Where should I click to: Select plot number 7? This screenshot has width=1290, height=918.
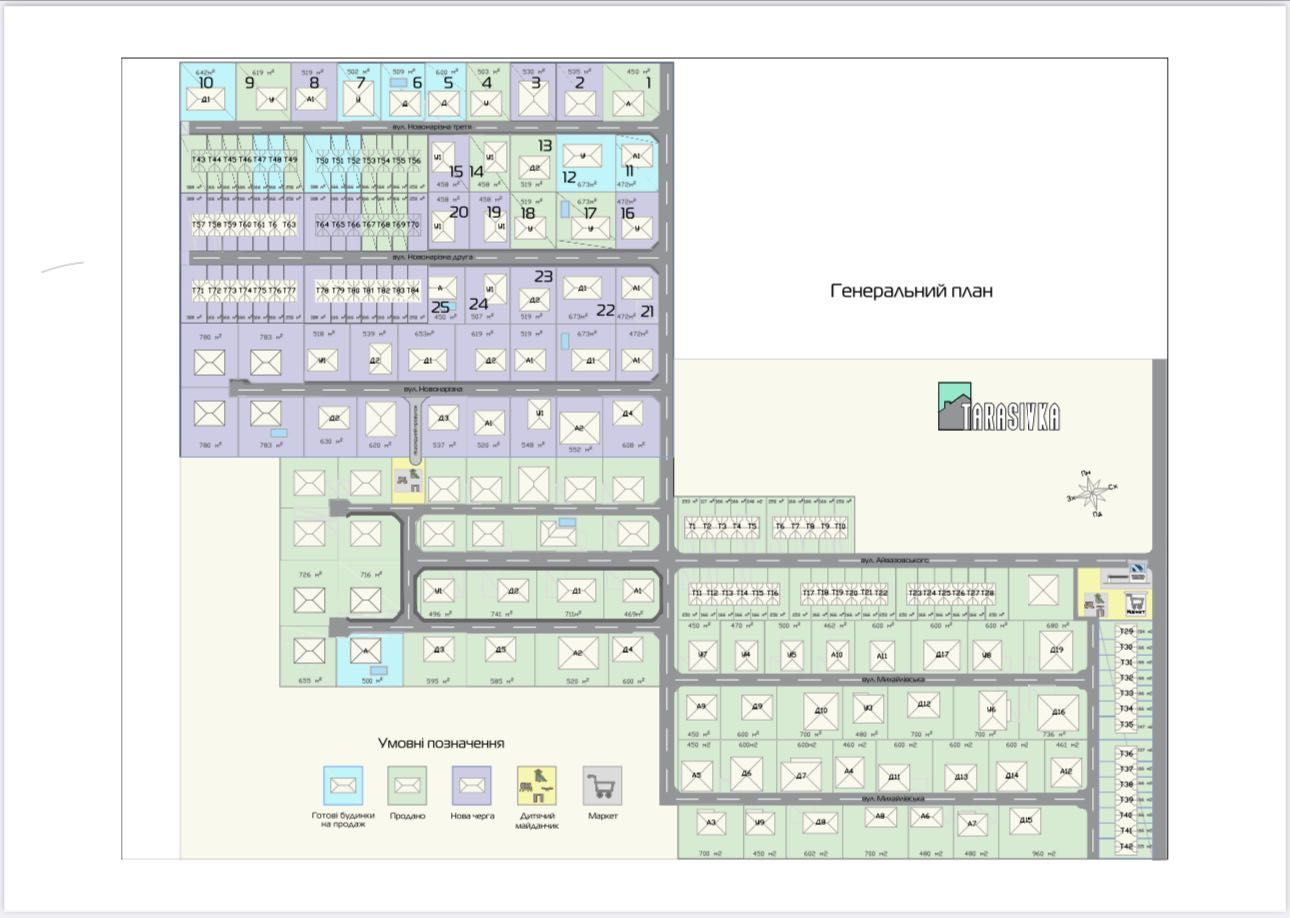point(360,83)
